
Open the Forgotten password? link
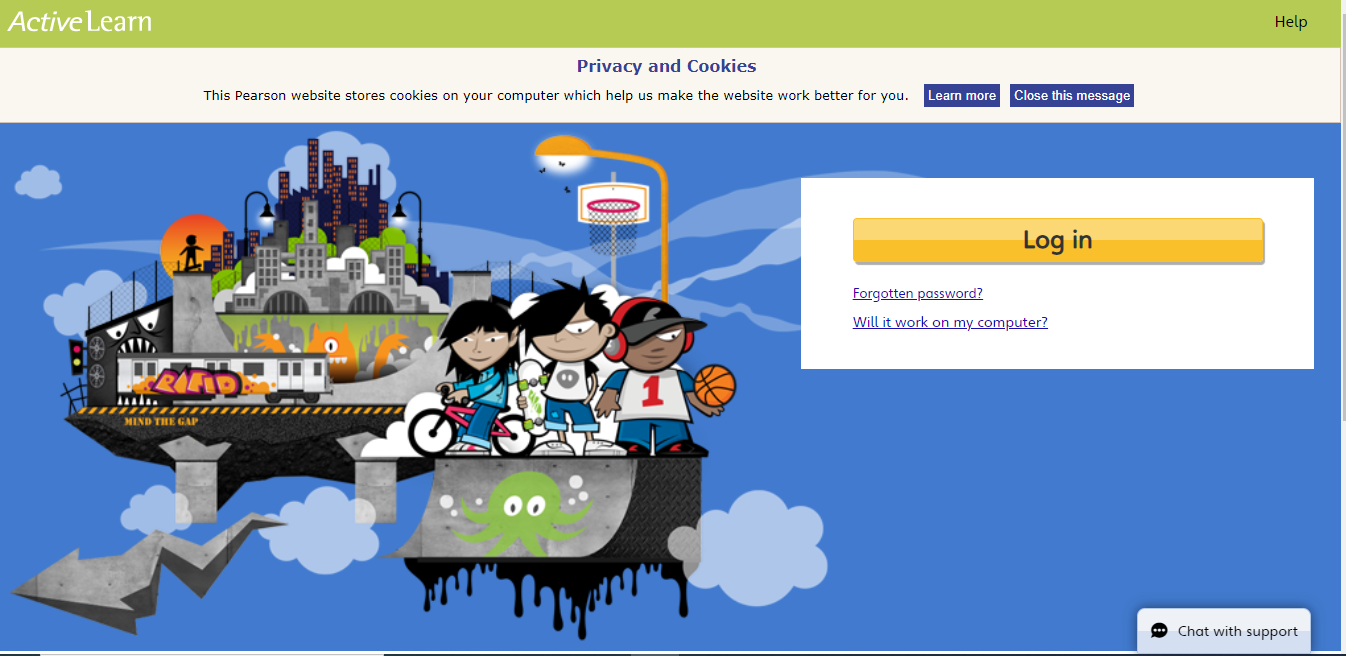918,293
